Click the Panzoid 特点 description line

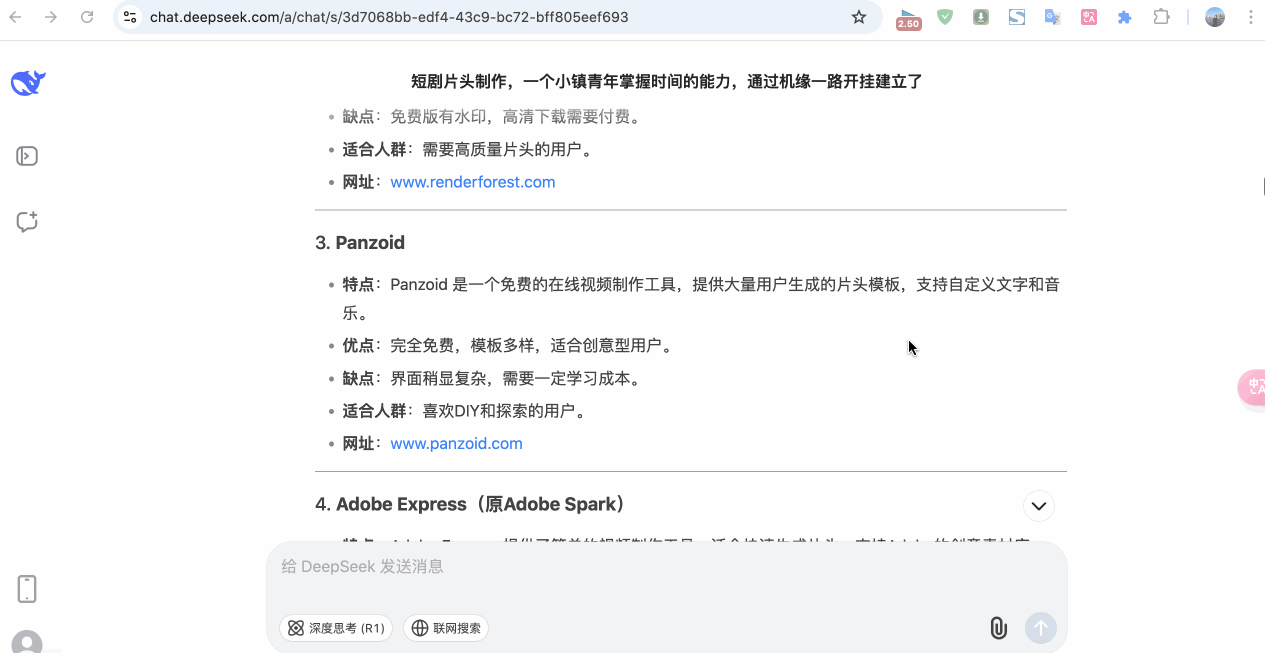701,298
